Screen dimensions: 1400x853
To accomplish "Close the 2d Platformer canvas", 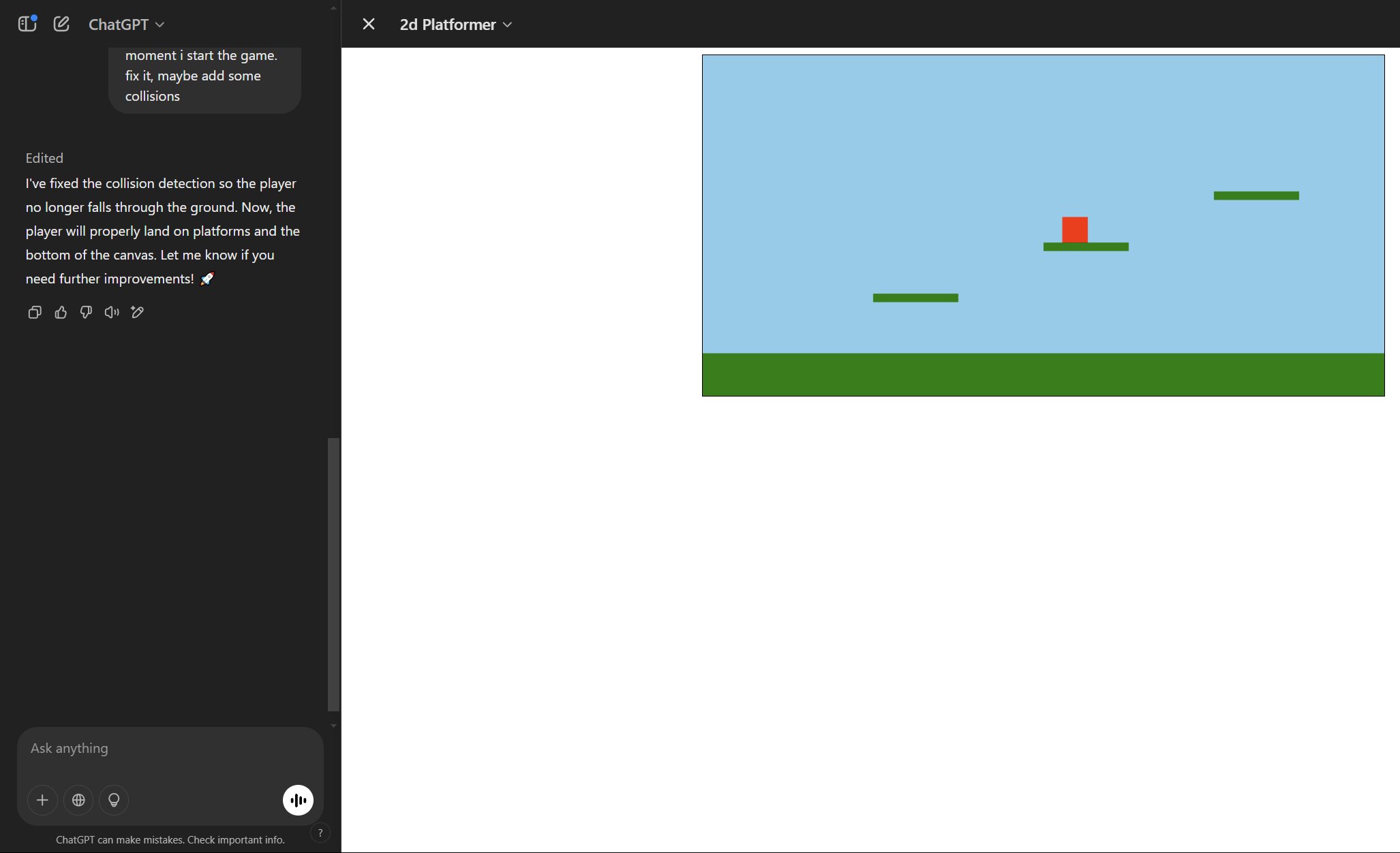I will point(369,25).
